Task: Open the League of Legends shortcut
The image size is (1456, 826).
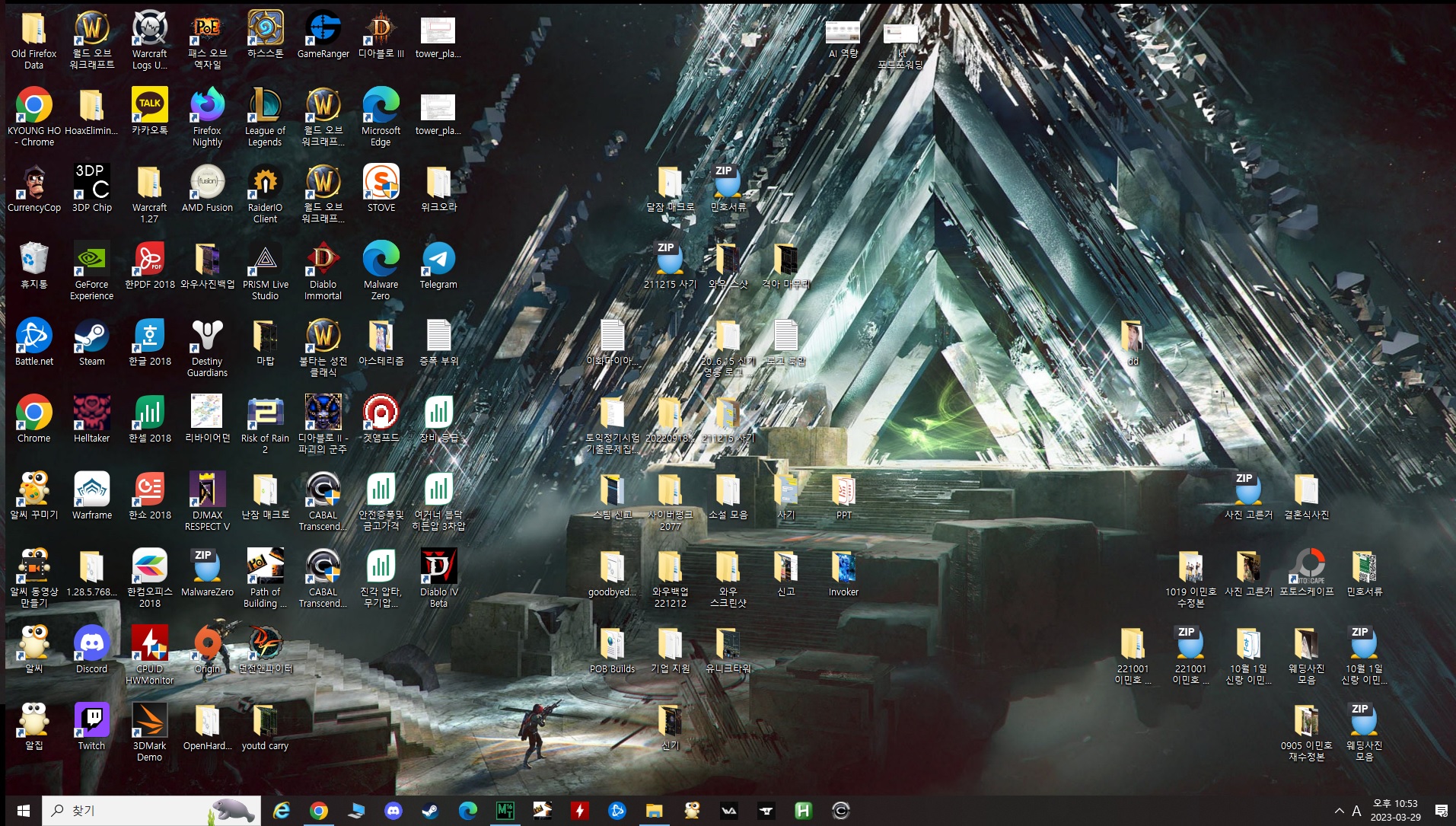Action: (x=265, y=117)
